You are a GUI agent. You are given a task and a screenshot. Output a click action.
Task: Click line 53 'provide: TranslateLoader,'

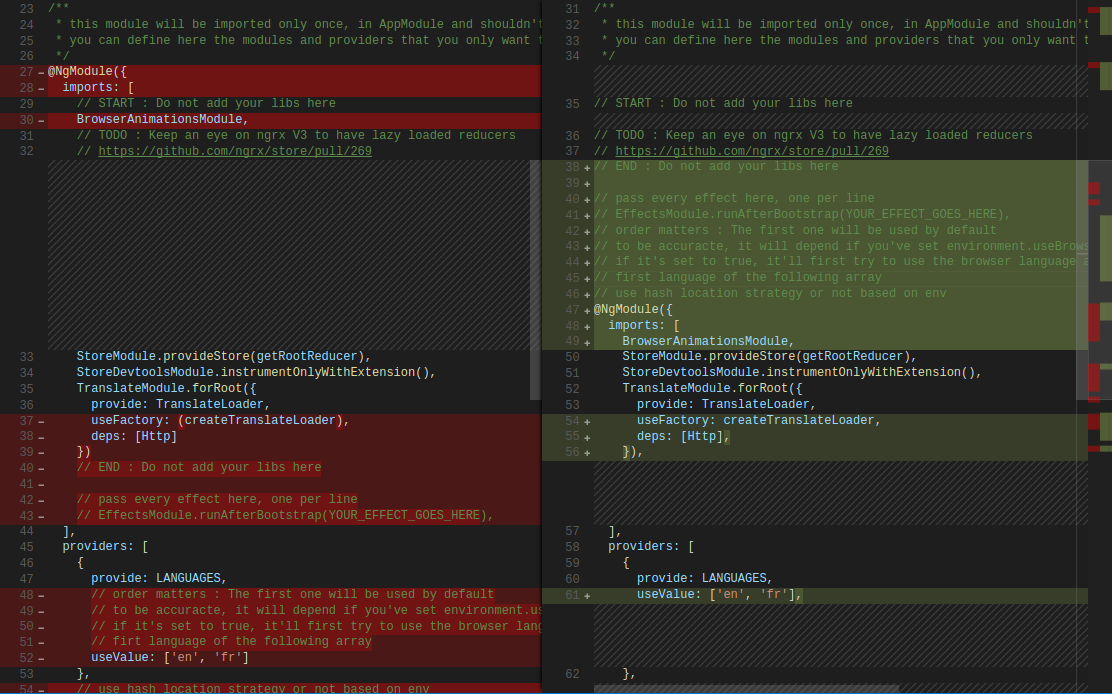(727, 404)
